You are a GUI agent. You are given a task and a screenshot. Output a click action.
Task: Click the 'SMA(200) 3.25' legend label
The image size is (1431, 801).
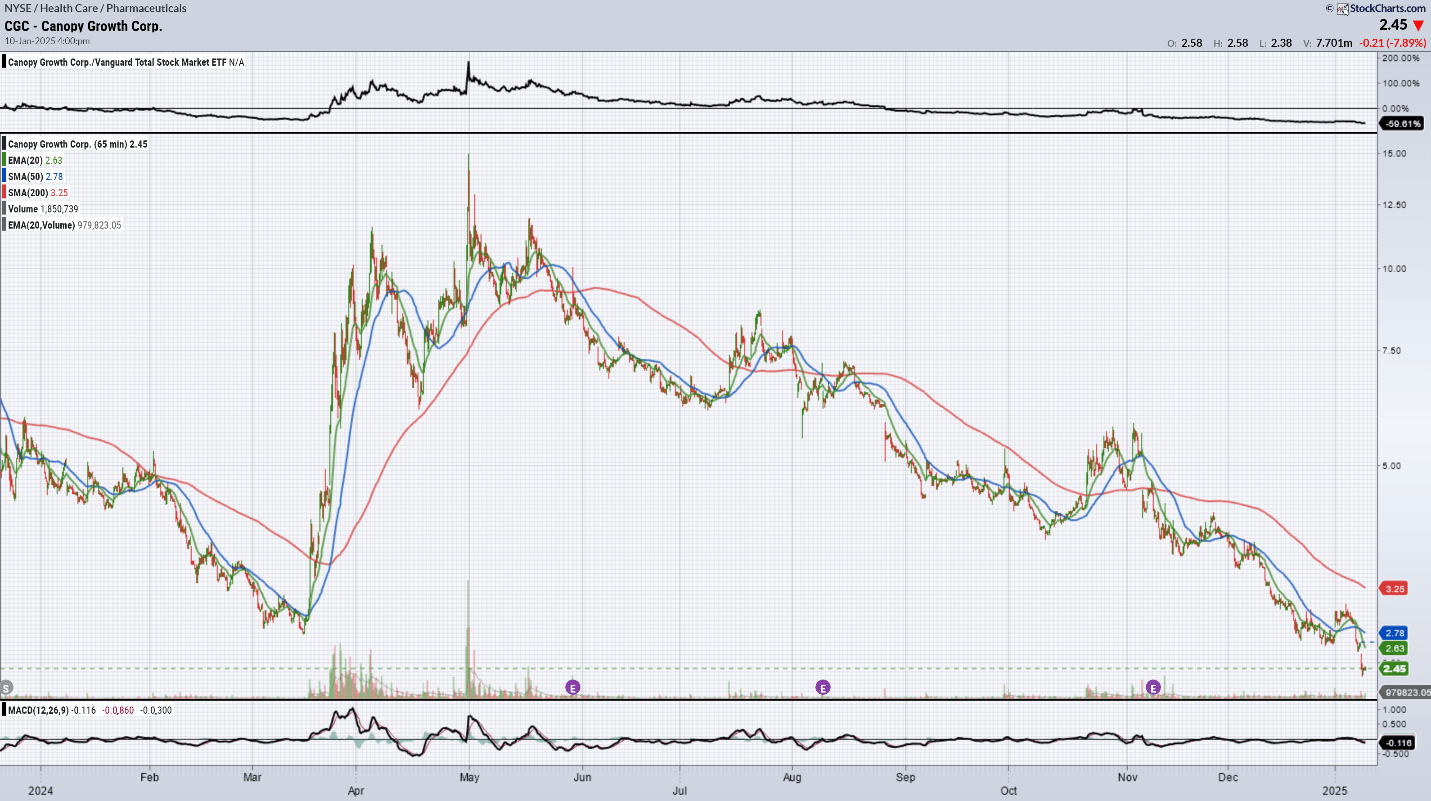click(x=38, y=192)
